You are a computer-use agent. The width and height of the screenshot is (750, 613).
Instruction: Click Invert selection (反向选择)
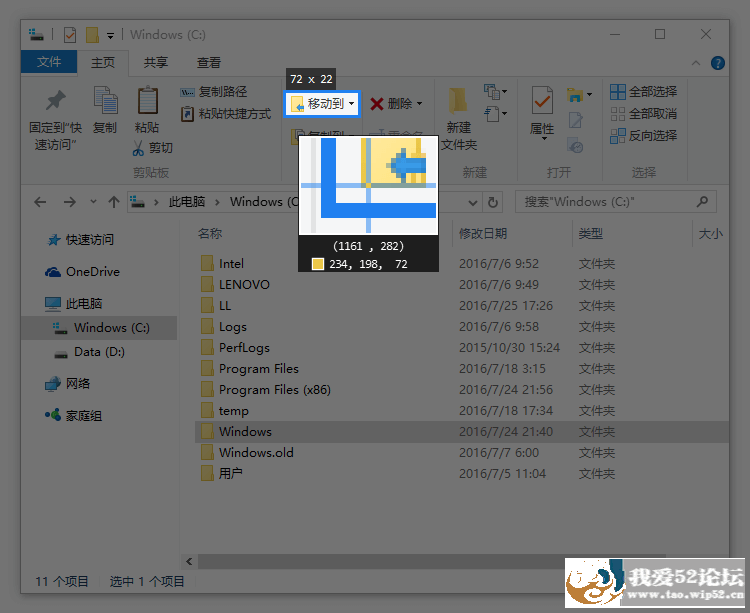pos(643,136)
